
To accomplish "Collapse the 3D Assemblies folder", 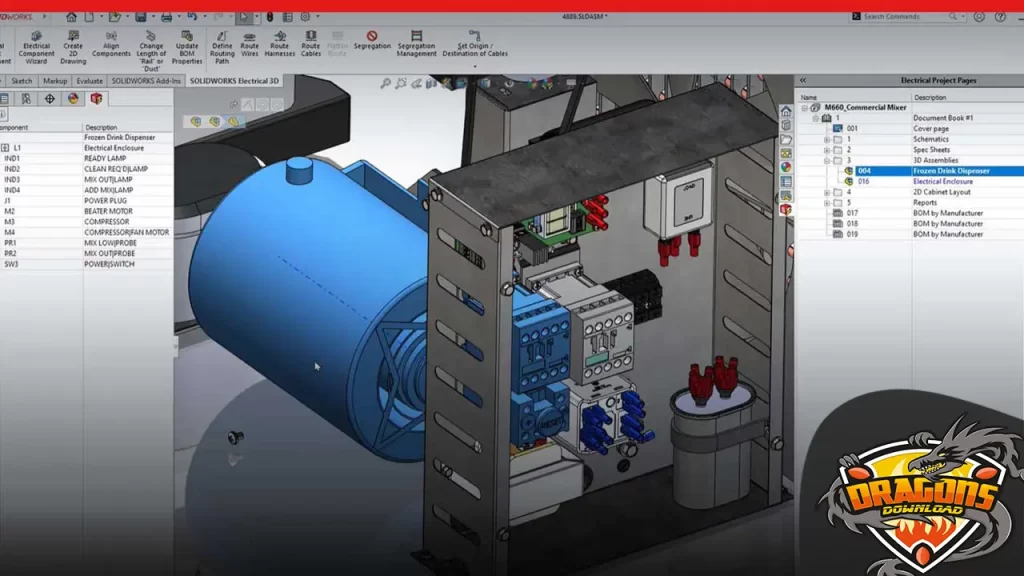I will tap(826, 160).
